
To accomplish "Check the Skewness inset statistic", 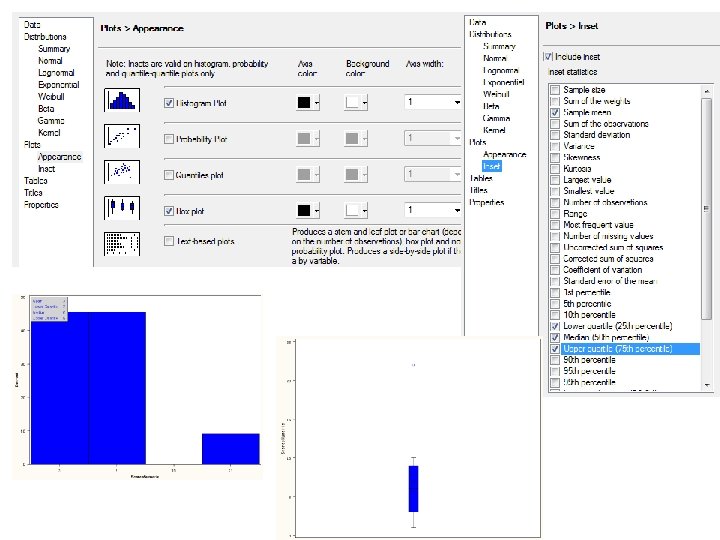I will pos(555,157).
